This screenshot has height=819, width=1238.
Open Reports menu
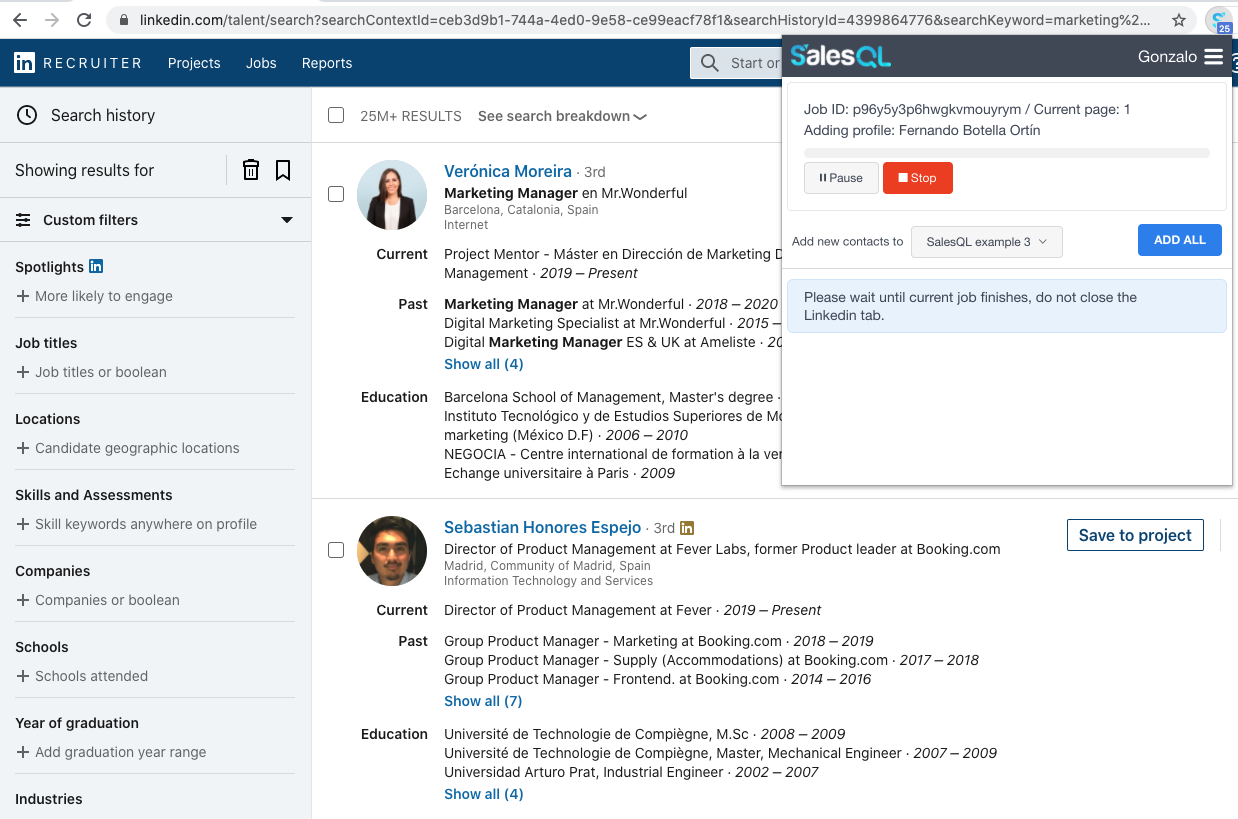click(x=327, y=63)
